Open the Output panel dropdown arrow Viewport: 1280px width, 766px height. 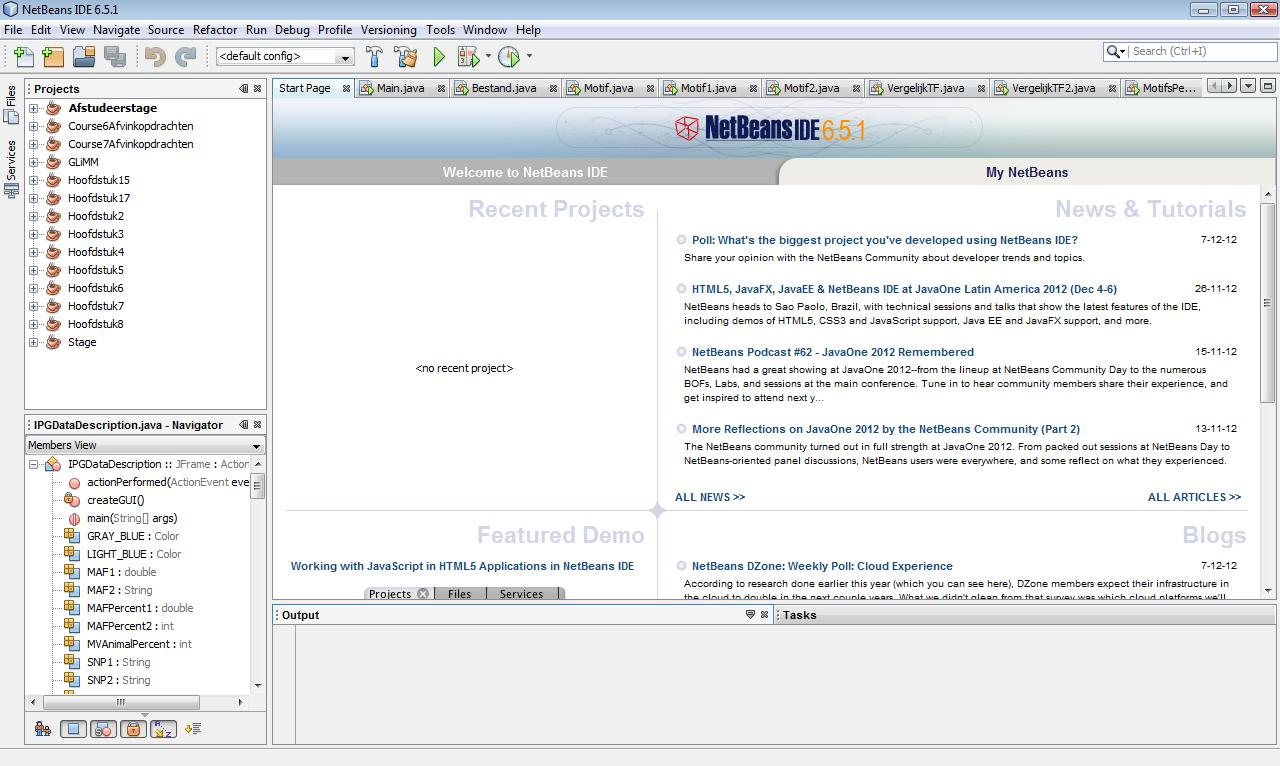(750, 615)
